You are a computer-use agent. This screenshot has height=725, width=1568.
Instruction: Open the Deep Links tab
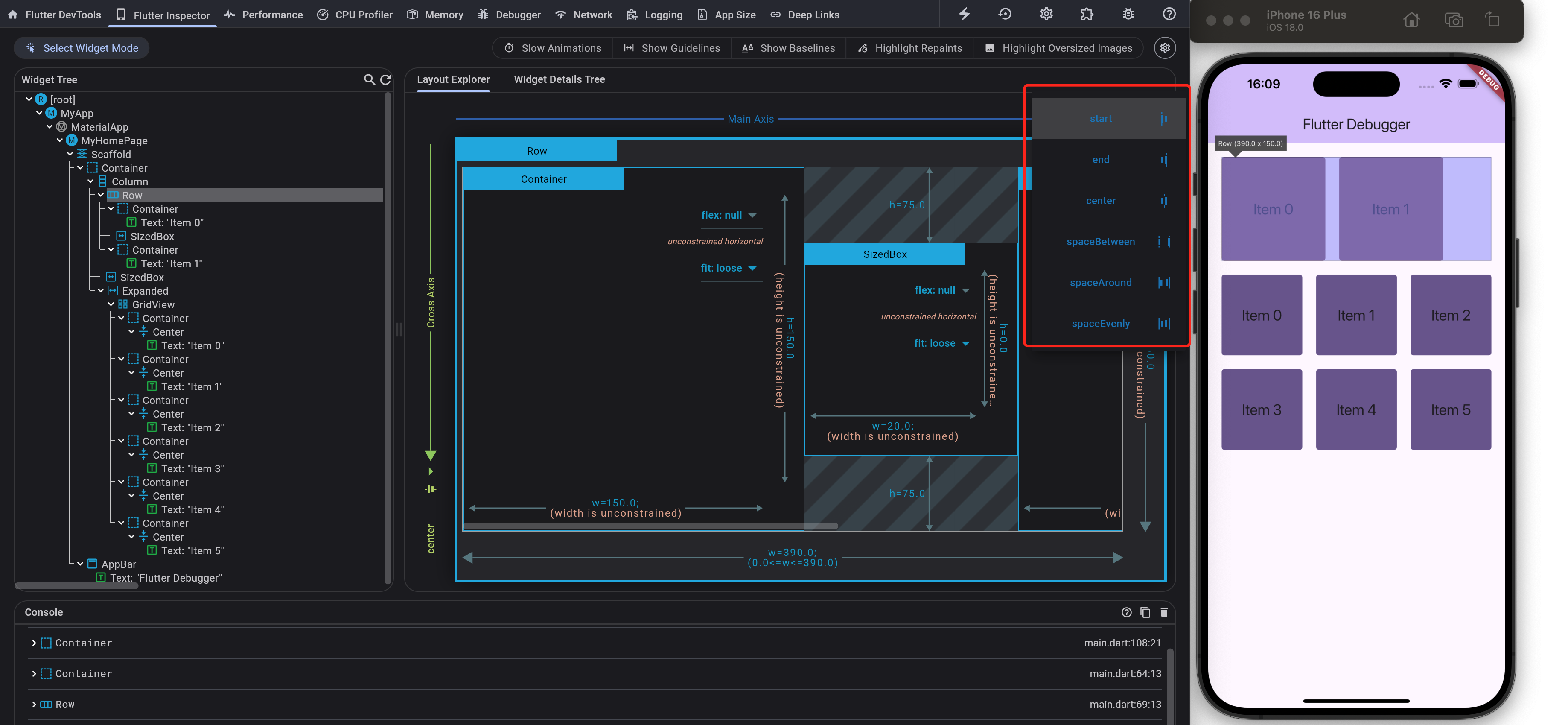point(805,15)
